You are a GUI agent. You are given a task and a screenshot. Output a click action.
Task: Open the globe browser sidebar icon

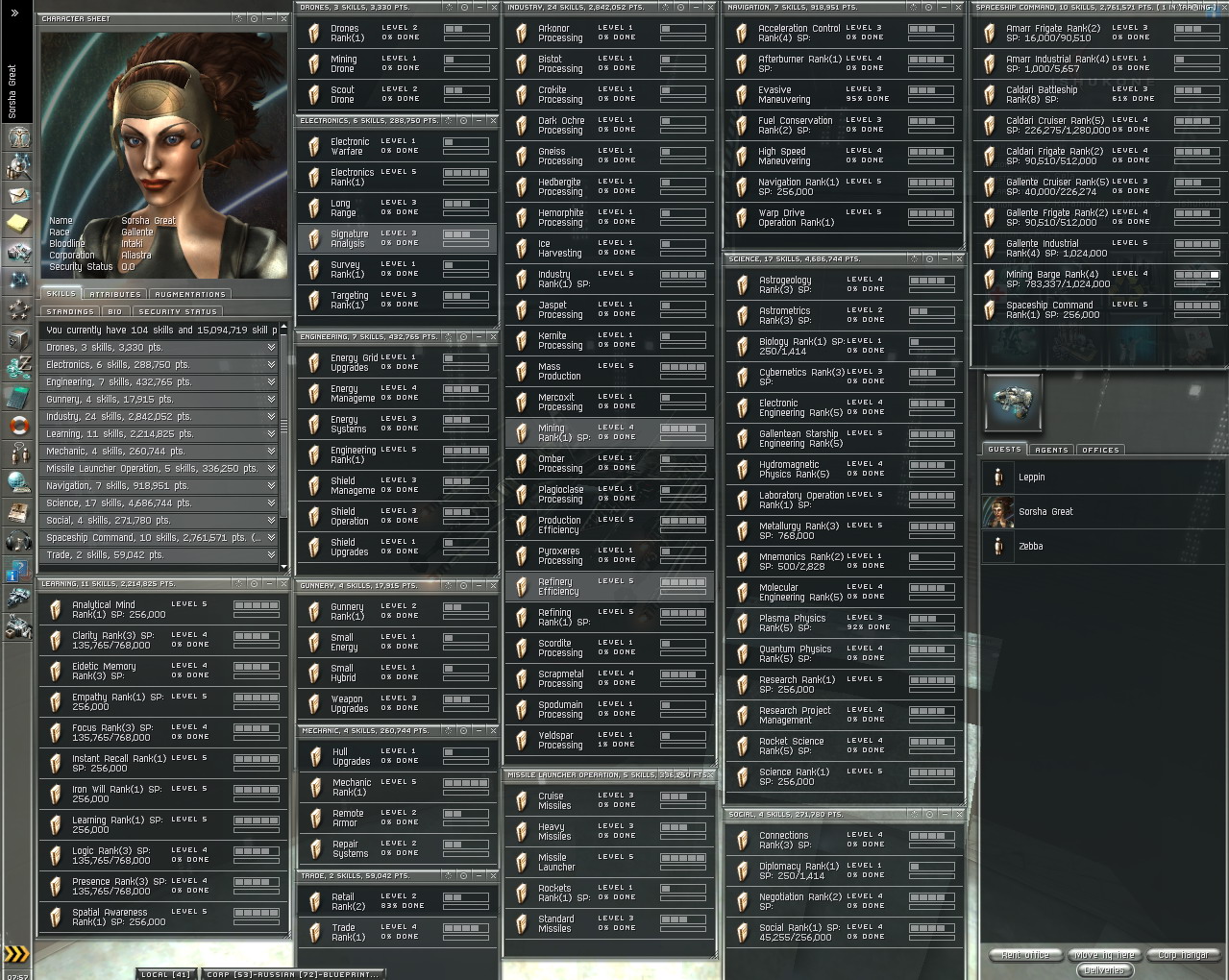tap(18, 483)
